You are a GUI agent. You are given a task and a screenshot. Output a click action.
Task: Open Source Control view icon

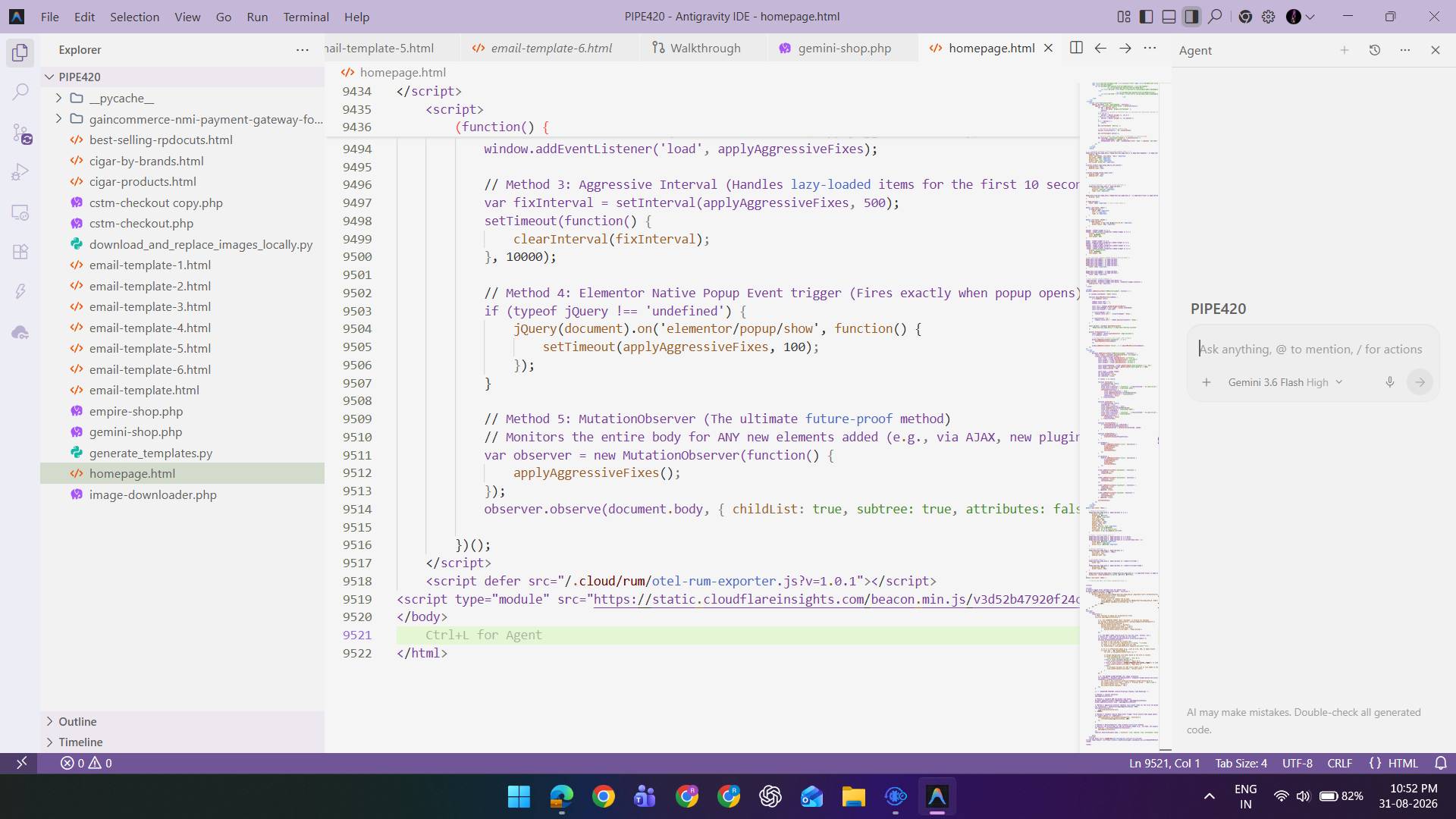(x=20, y=134)
